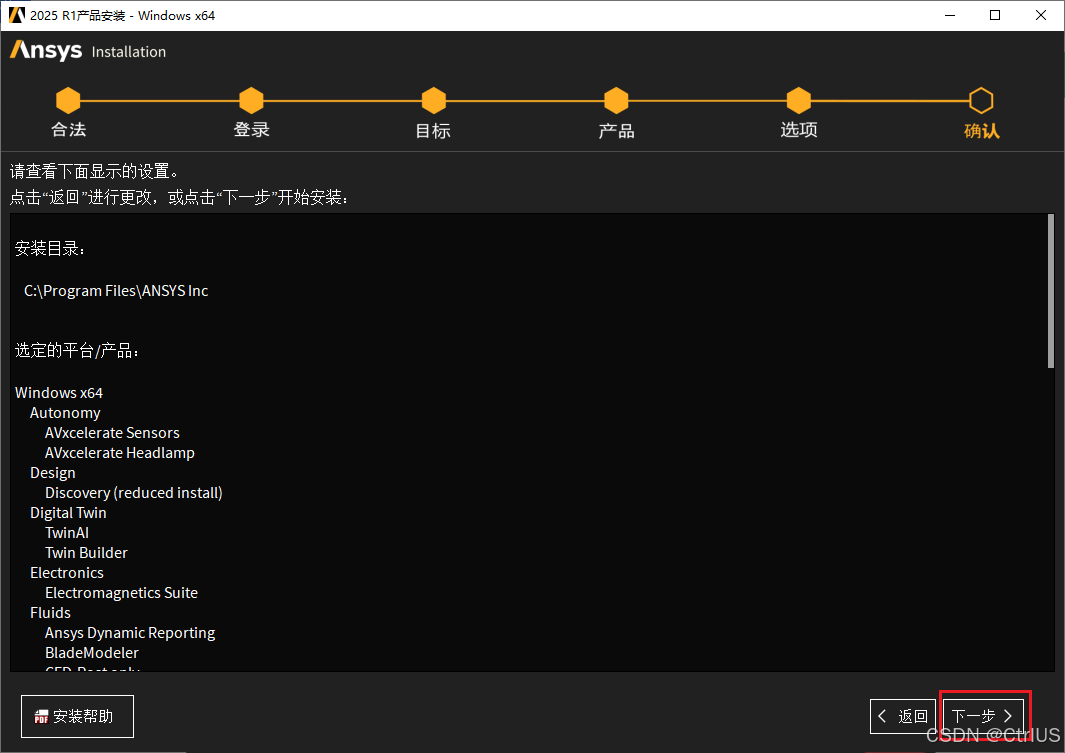Image resolution: width=1065 pixels, height=753 pixels.
Task: Click the Digital Twin category row
Action: [x=68, y=513]
